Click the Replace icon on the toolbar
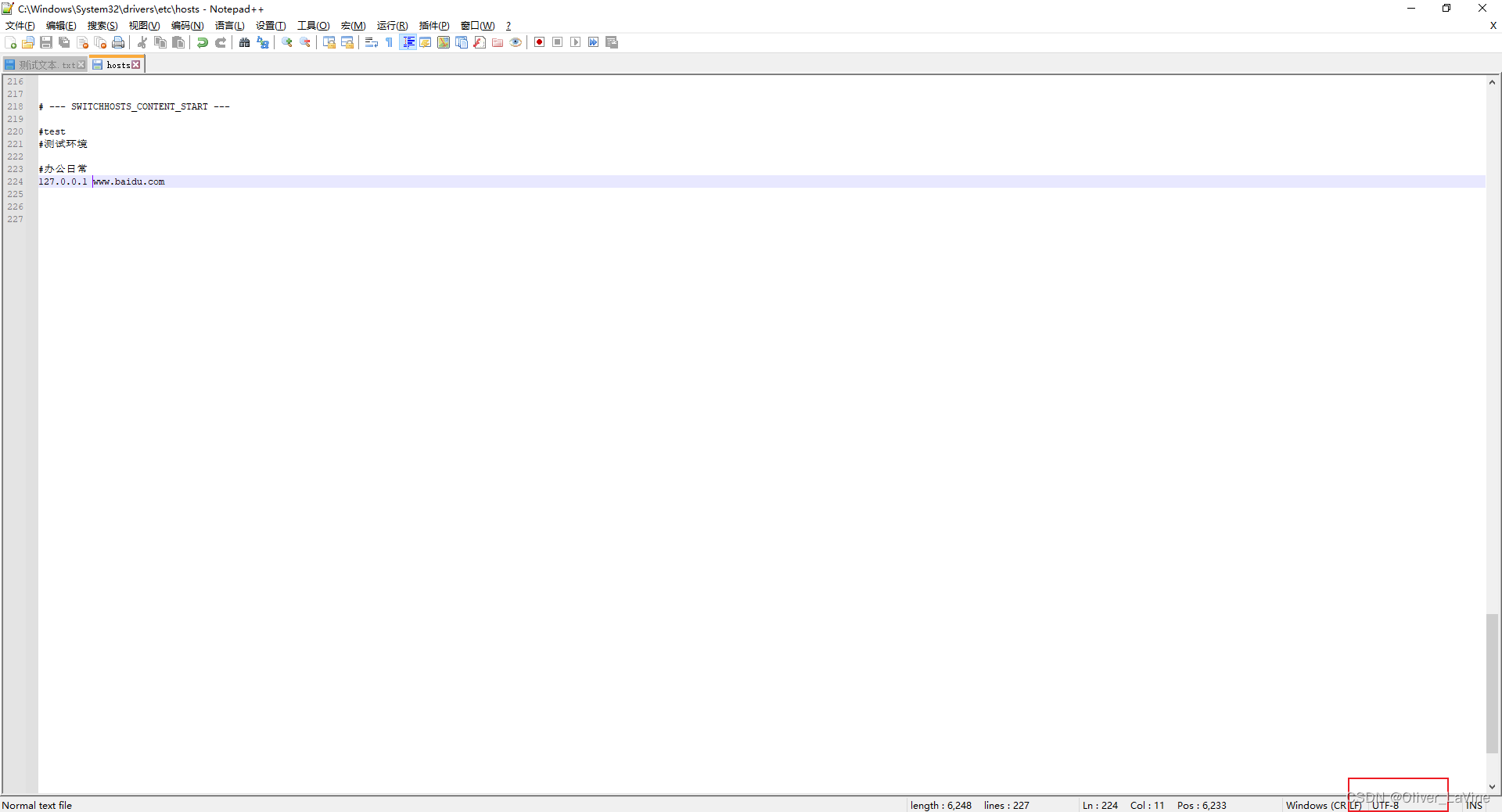This screenshot has width=1502, height=812. (263, 42)
